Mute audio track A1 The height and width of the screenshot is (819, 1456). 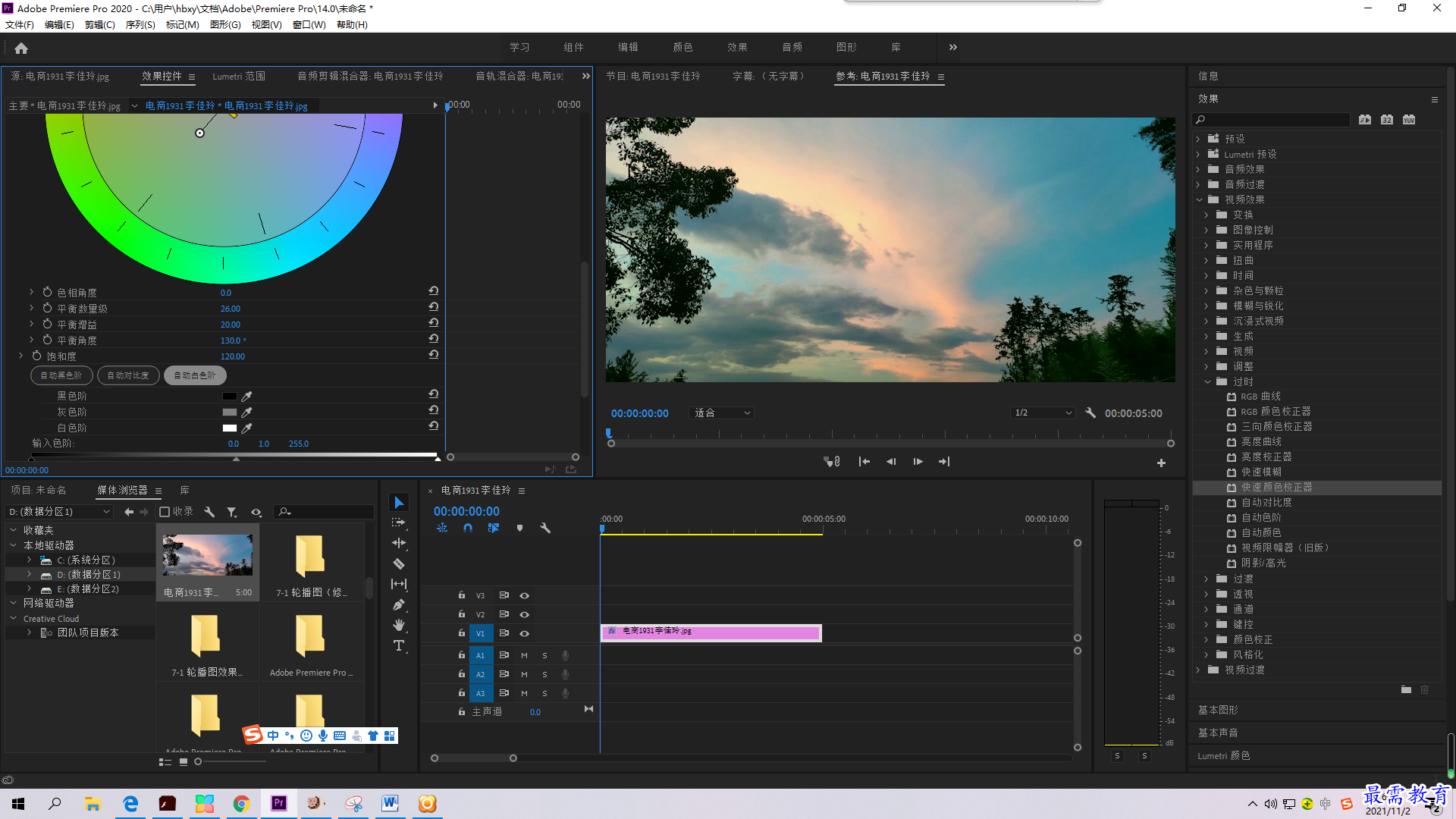click(x=524, y=655)
